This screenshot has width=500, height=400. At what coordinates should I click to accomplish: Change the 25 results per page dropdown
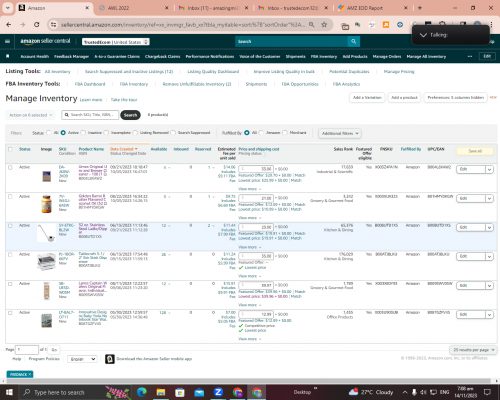pyautogui.click(x=473, y=350)
